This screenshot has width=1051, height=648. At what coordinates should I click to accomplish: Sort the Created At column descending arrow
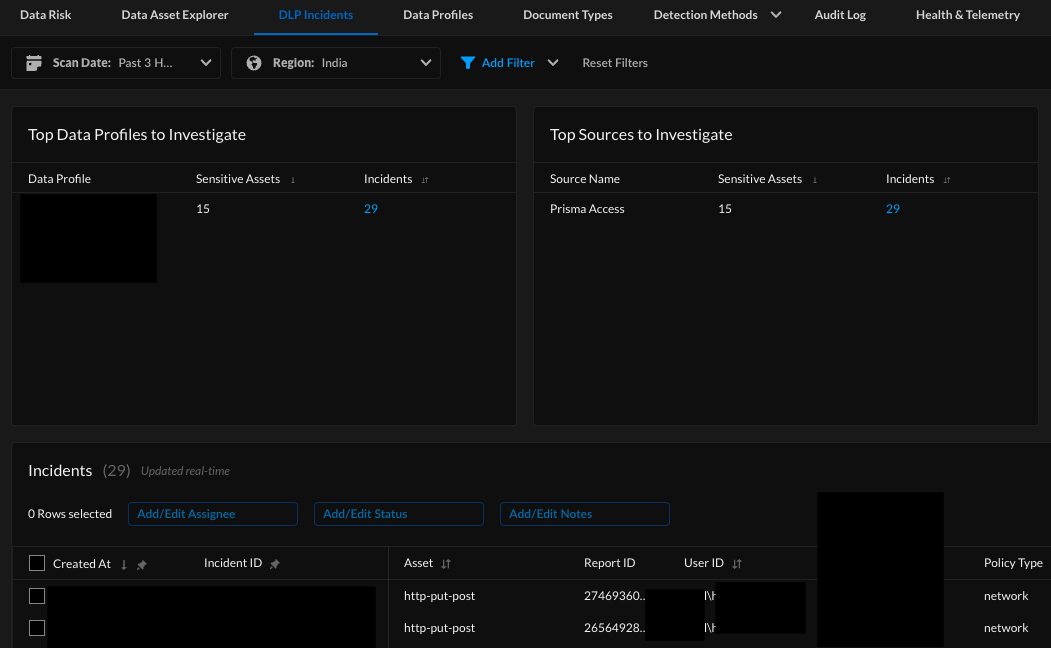click(x=124, y=565)
